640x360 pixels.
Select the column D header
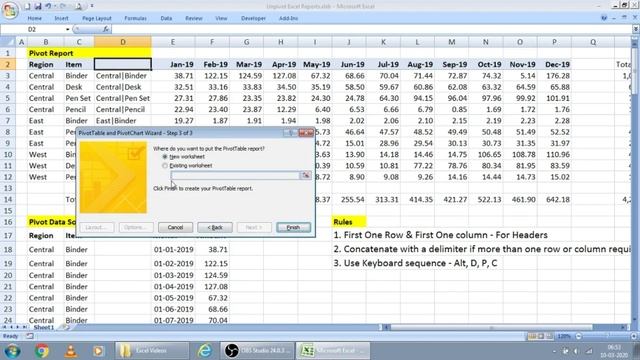[x=123, y=42]
